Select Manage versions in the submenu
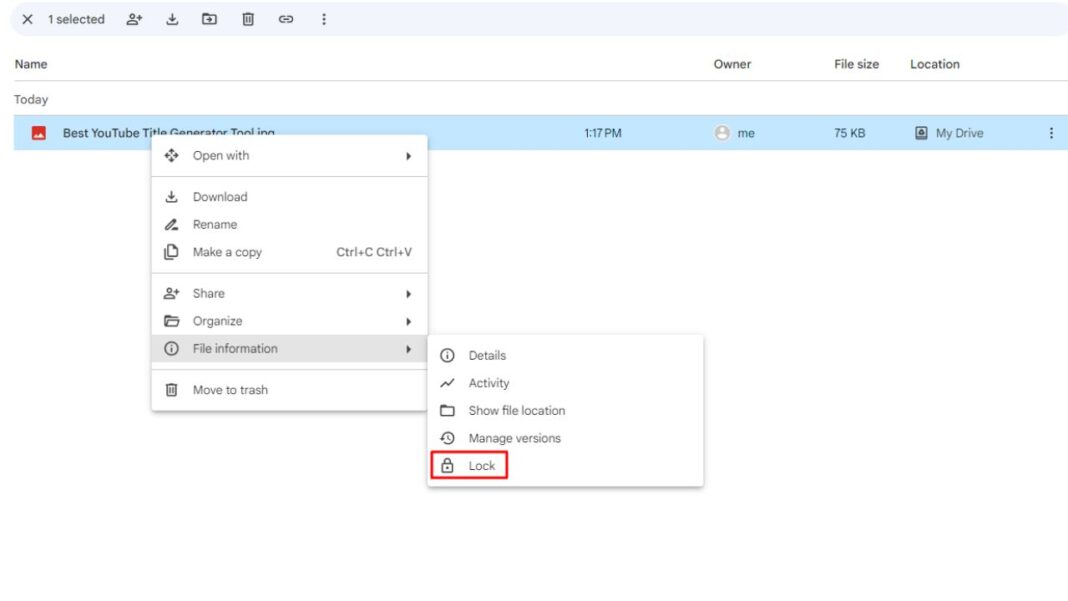This screenshot has width=1068, height=601. click(x=516, y=437)
